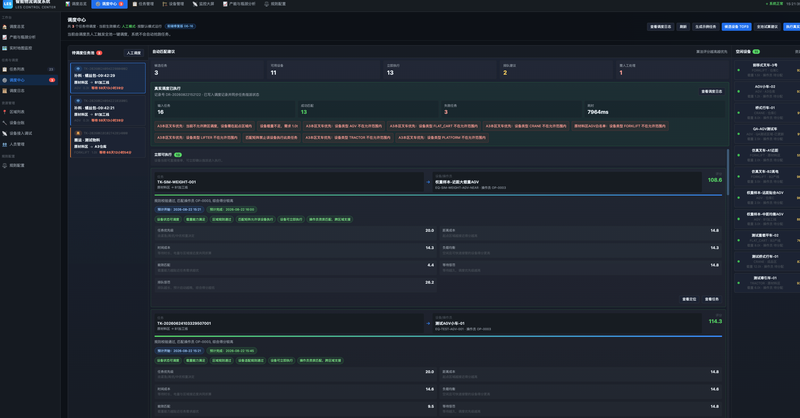Screen dimensions: 800x418
Task: Click the score bar under TK-SIM-WEIGHT-001
Action: tap(438, 195)
